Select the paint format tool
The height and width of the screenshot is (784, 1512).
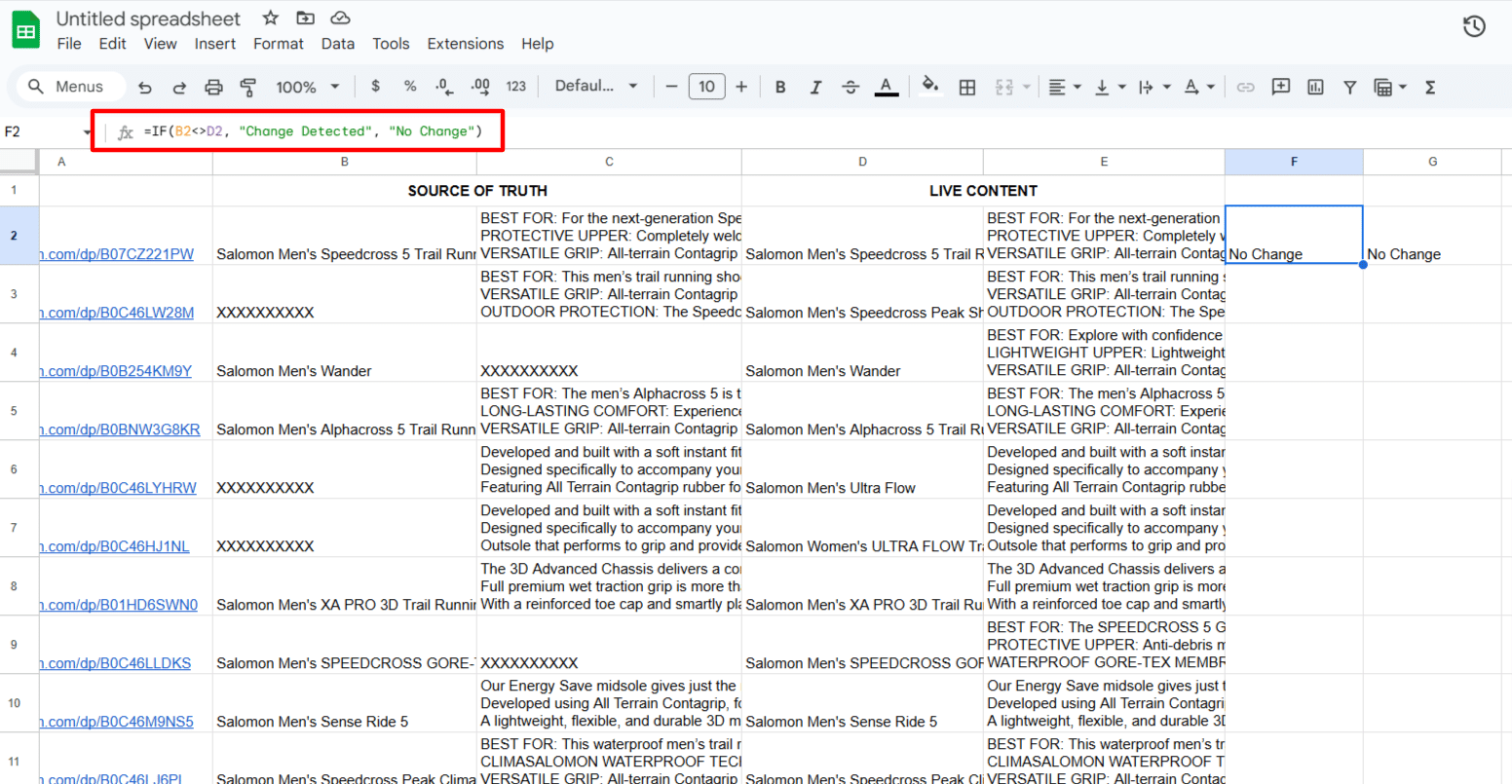[x=248, y=88]
